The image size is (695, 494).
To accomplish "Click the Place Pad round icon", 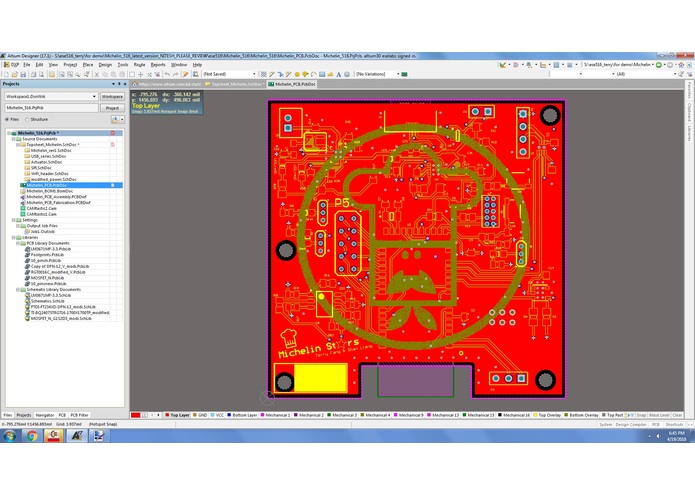I will [297, 74].
